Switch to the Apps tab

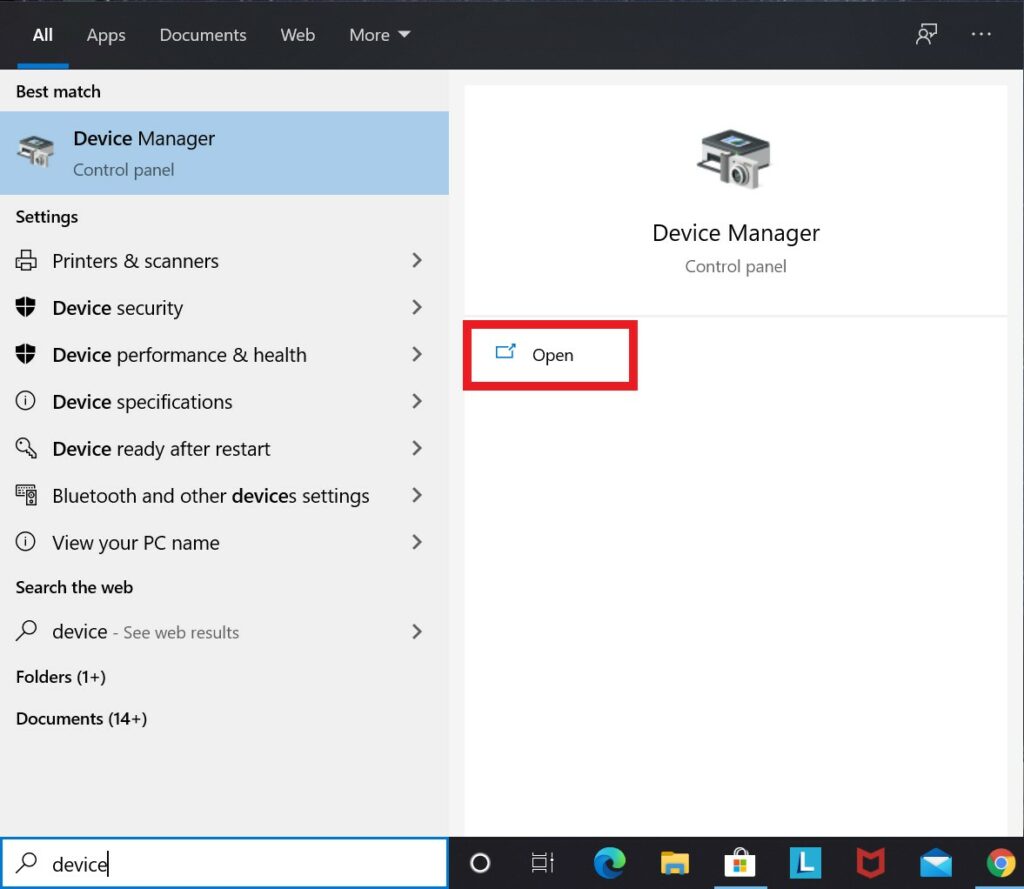coord(106,35)
